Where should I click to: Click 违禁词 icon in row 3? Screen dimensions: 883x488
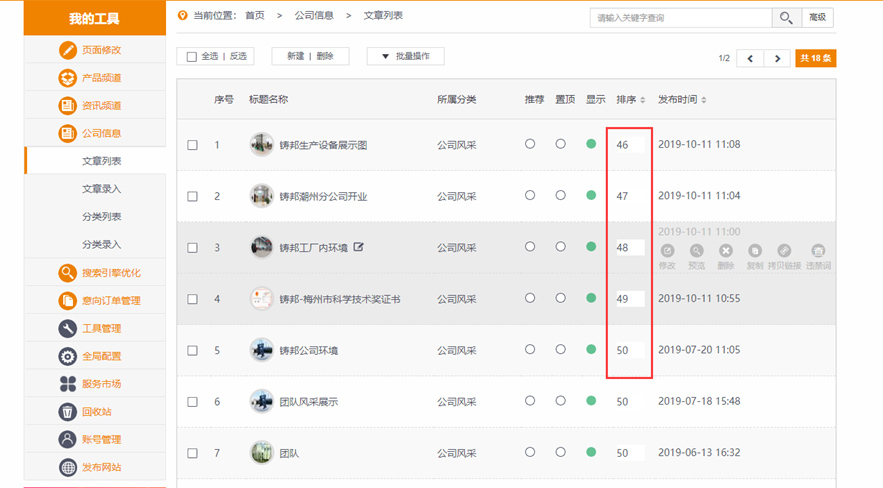click(818, 251)
